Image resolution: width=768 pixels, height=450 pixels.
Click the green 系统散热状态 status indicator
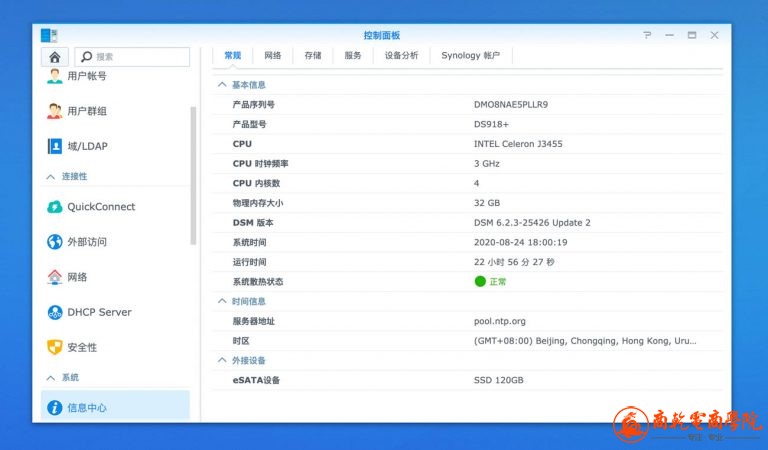[x=480, y=282]
